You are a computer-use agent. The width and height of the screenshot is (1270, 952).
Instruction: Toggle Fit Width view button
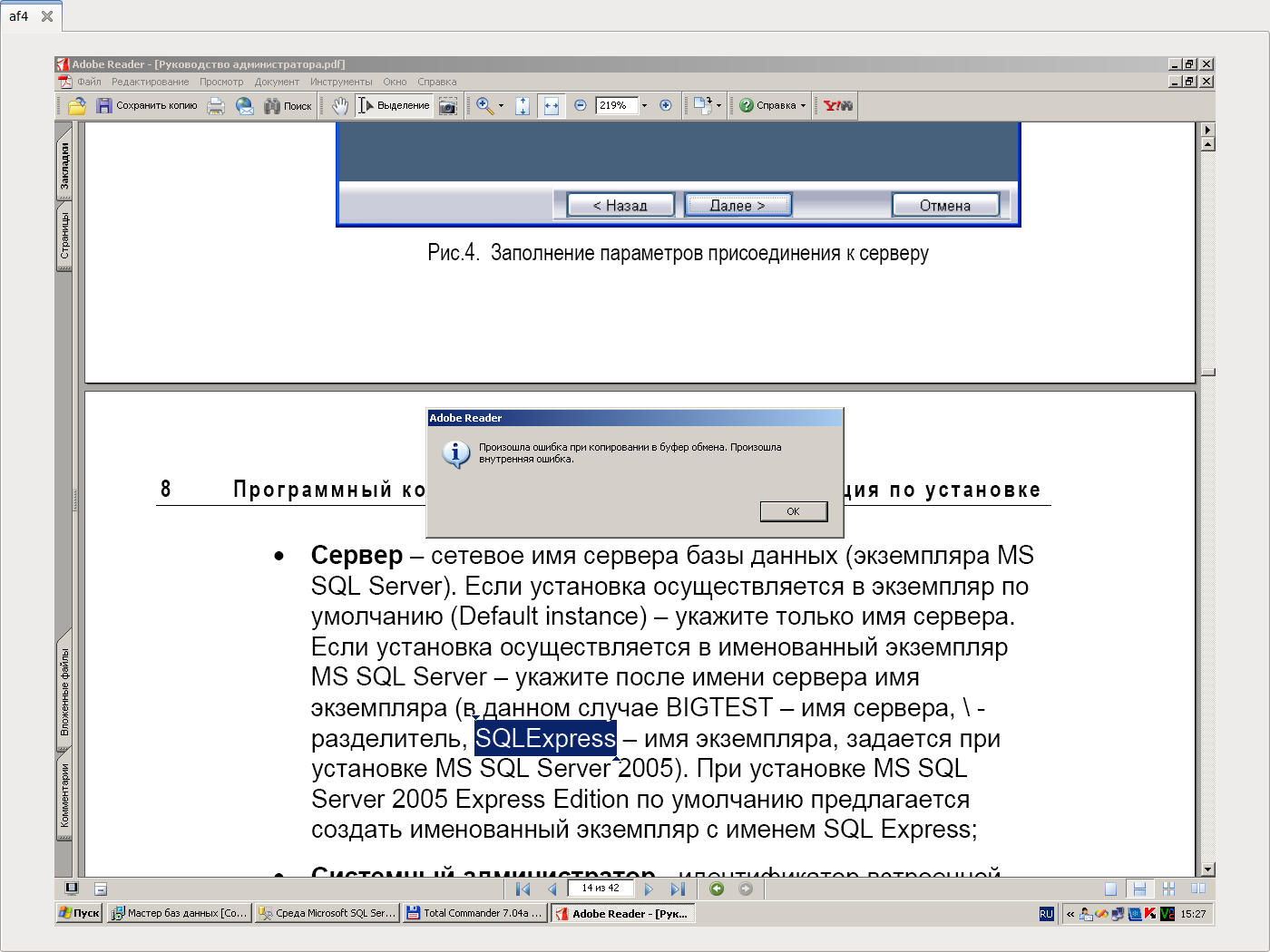point(551,106)
